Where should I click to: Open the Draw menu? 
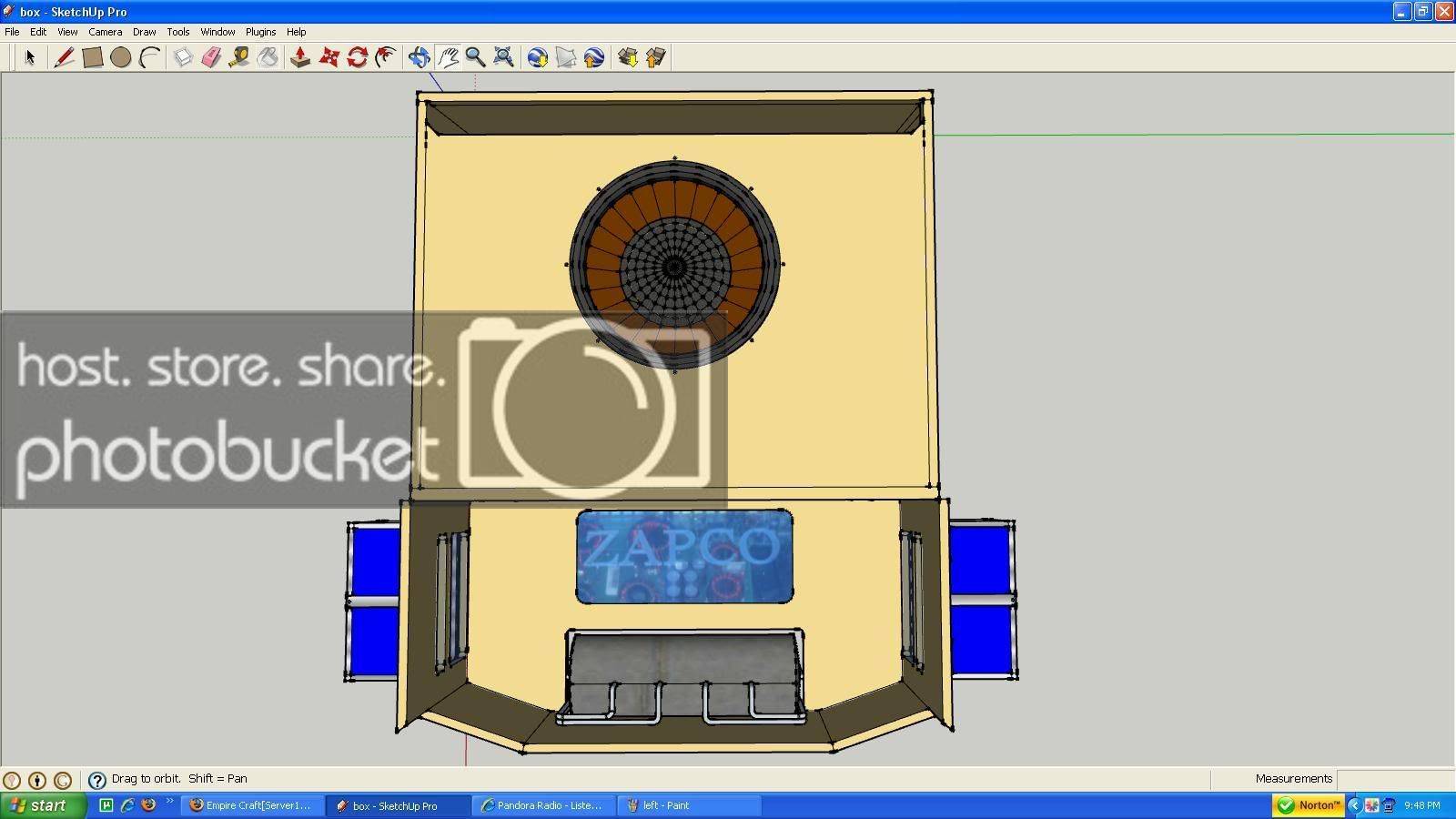coord(145,32)
